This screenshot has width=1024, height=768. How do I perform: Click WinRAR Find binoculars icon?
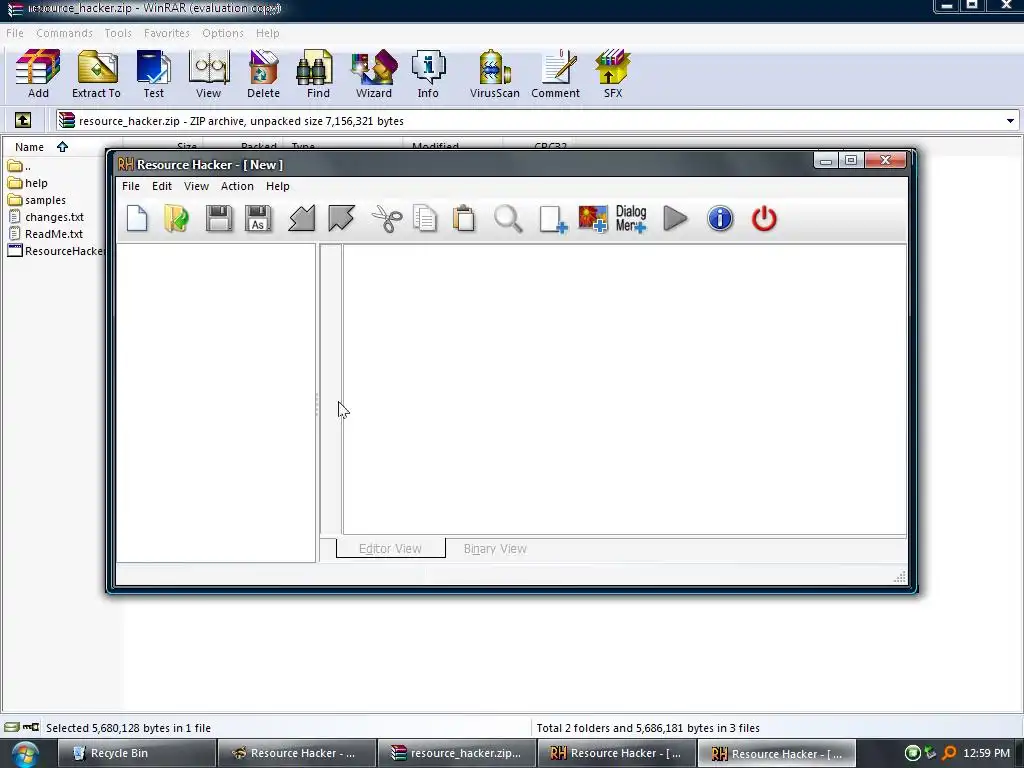(x=318, y=74)
